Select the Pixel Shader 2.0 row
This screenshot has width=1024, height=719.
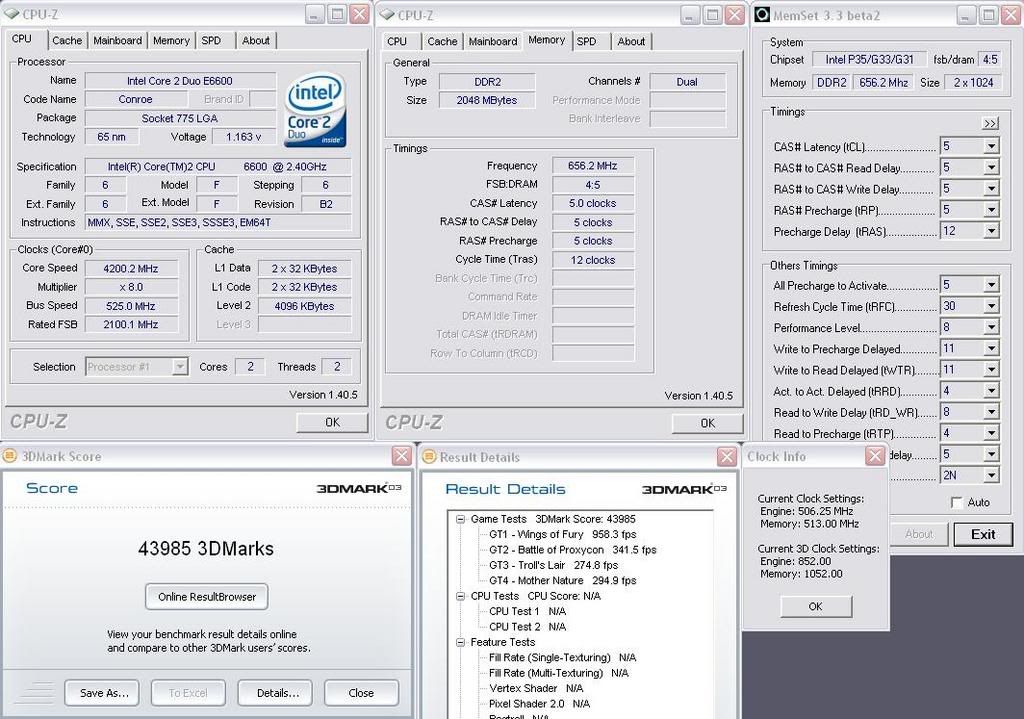539,704
